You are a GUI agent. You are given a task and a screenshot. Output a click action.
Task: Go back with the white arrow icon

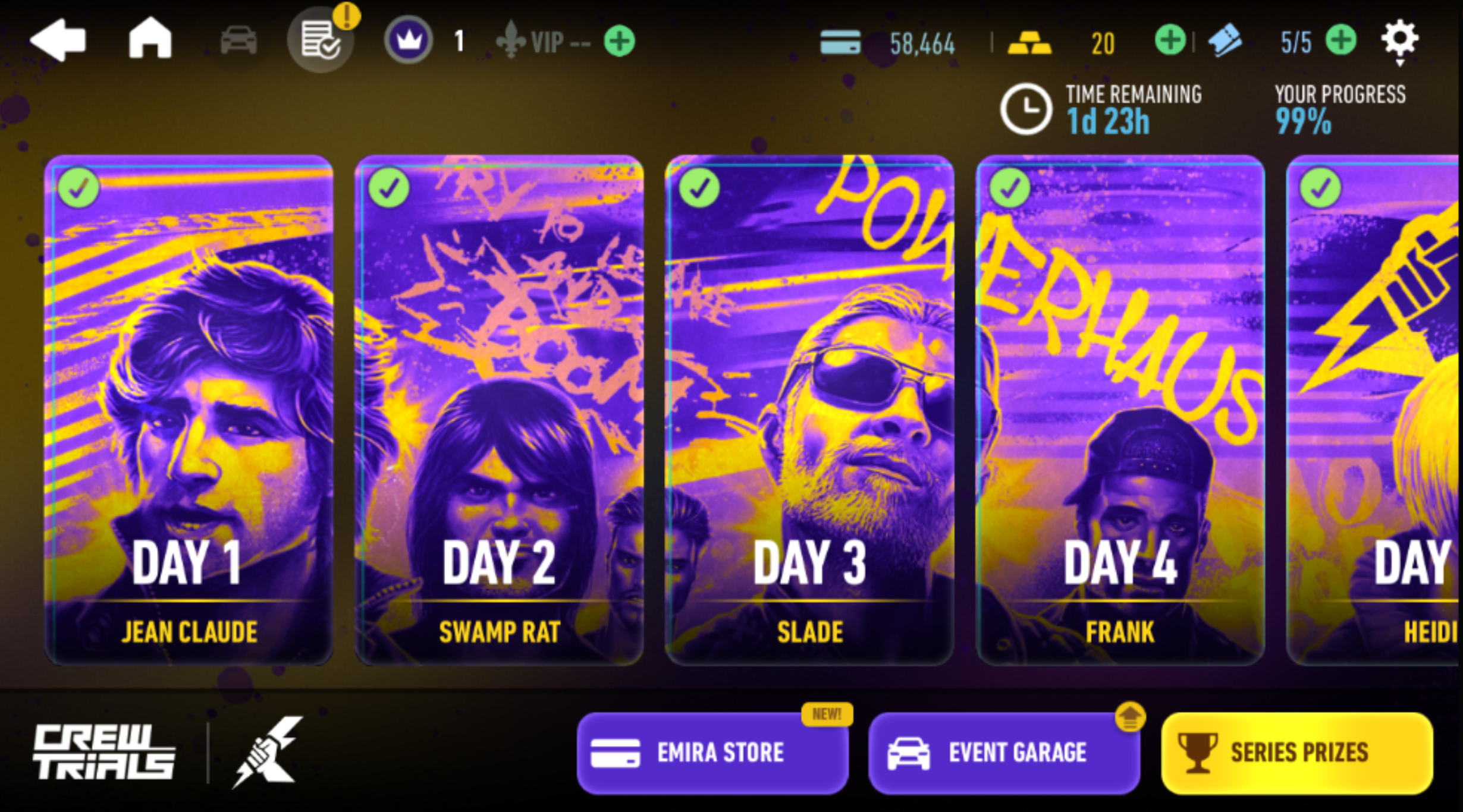[58, 40]
